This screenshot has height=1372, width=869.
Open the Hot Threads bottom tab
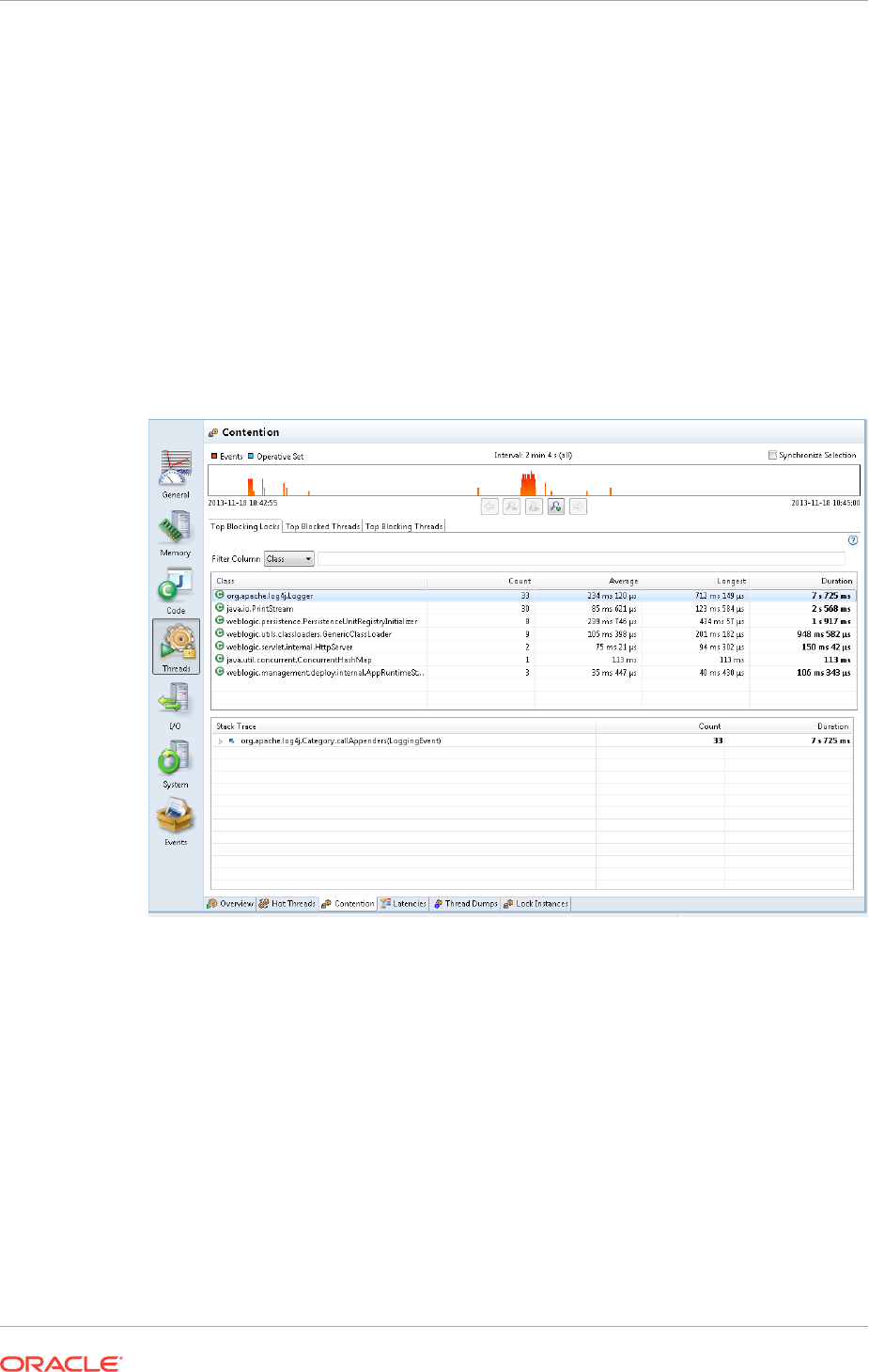[287, 904]
